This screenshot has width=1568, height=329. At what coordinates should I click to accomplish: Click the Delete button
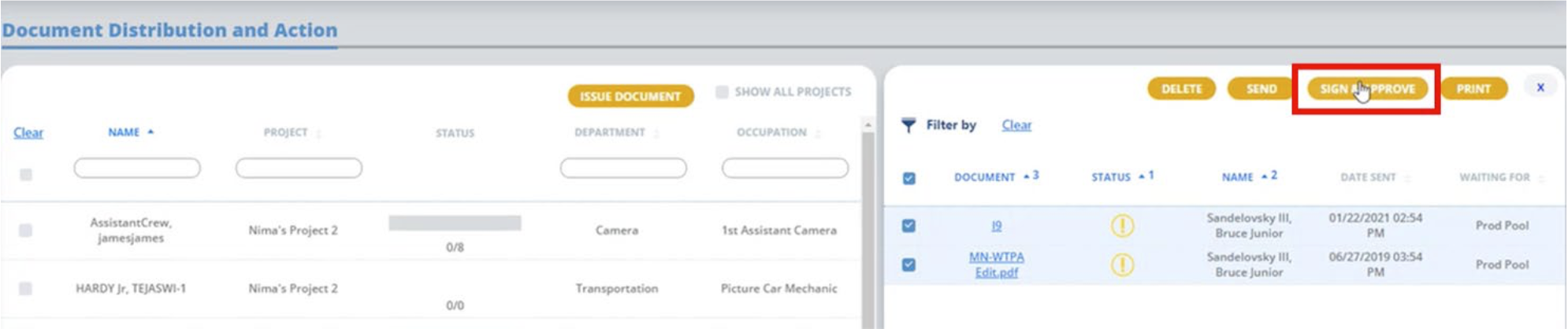1182,89
